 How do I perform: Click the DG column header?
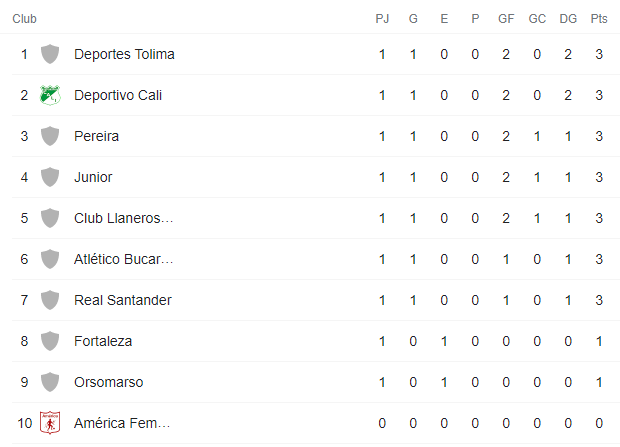(568, 19)
